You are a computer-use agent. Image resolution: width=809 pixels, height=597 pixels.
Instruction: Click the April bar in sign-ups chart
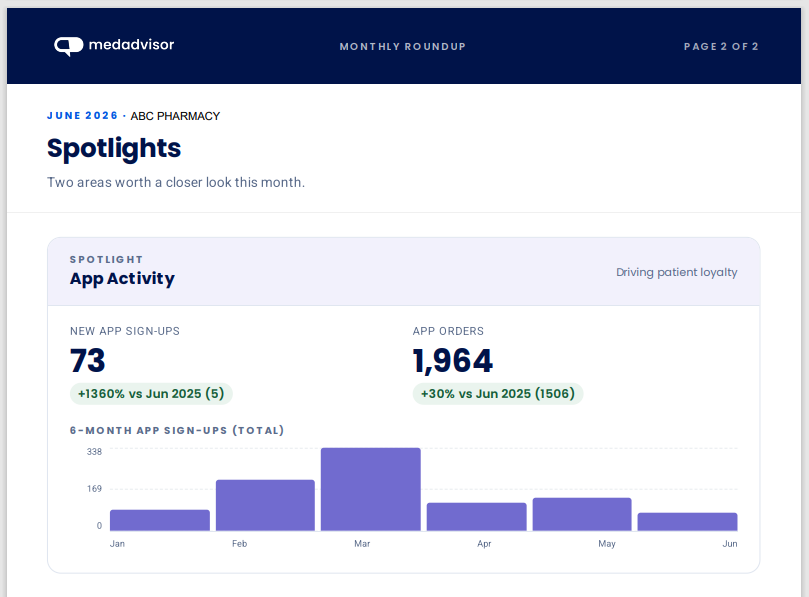[477, 517]
